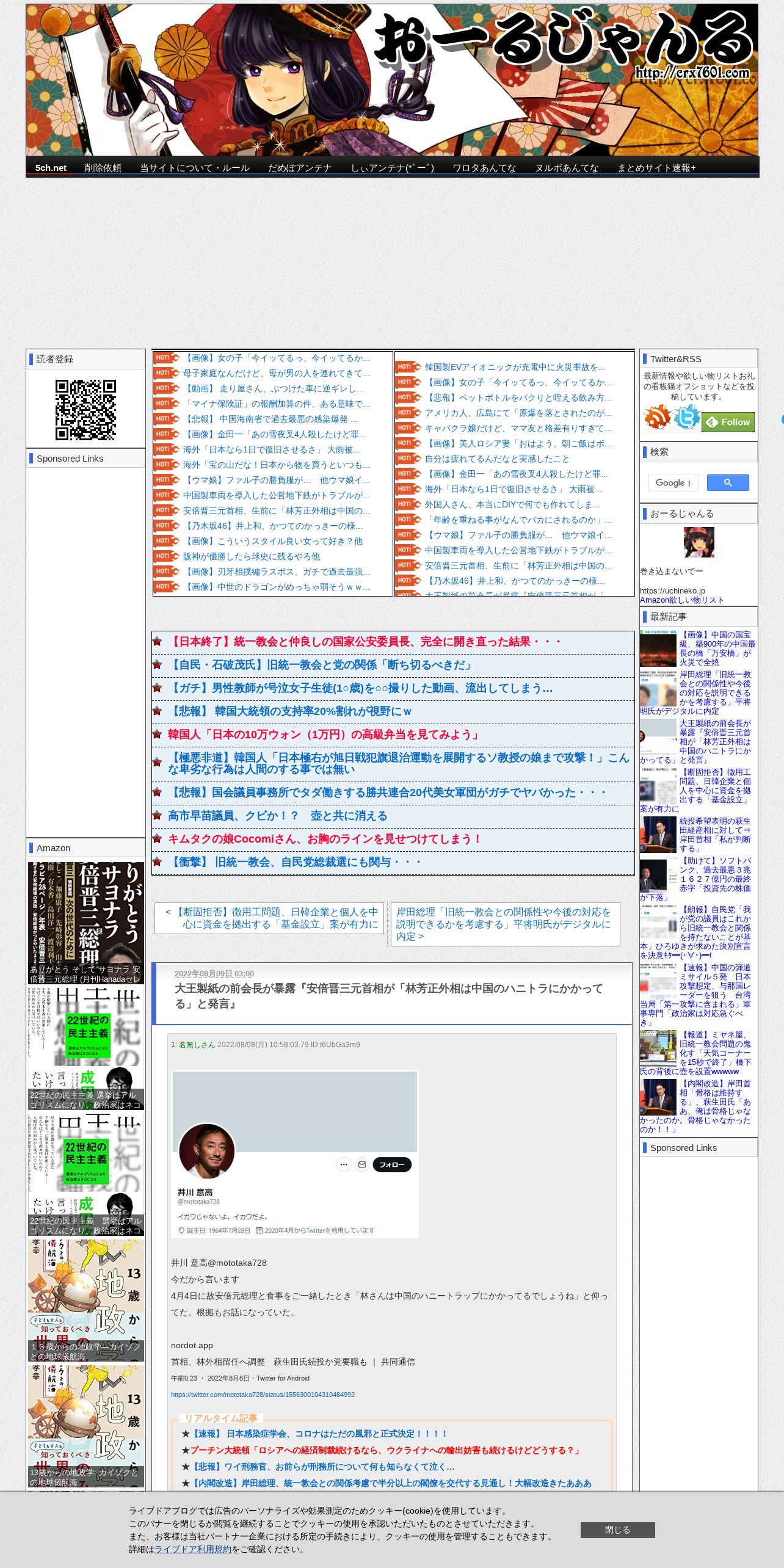The image size is (784, 1568).
Task: Click the article title 大王製紙の前会長が暴露
Action: pyautogui.click(x=389, y=996)
